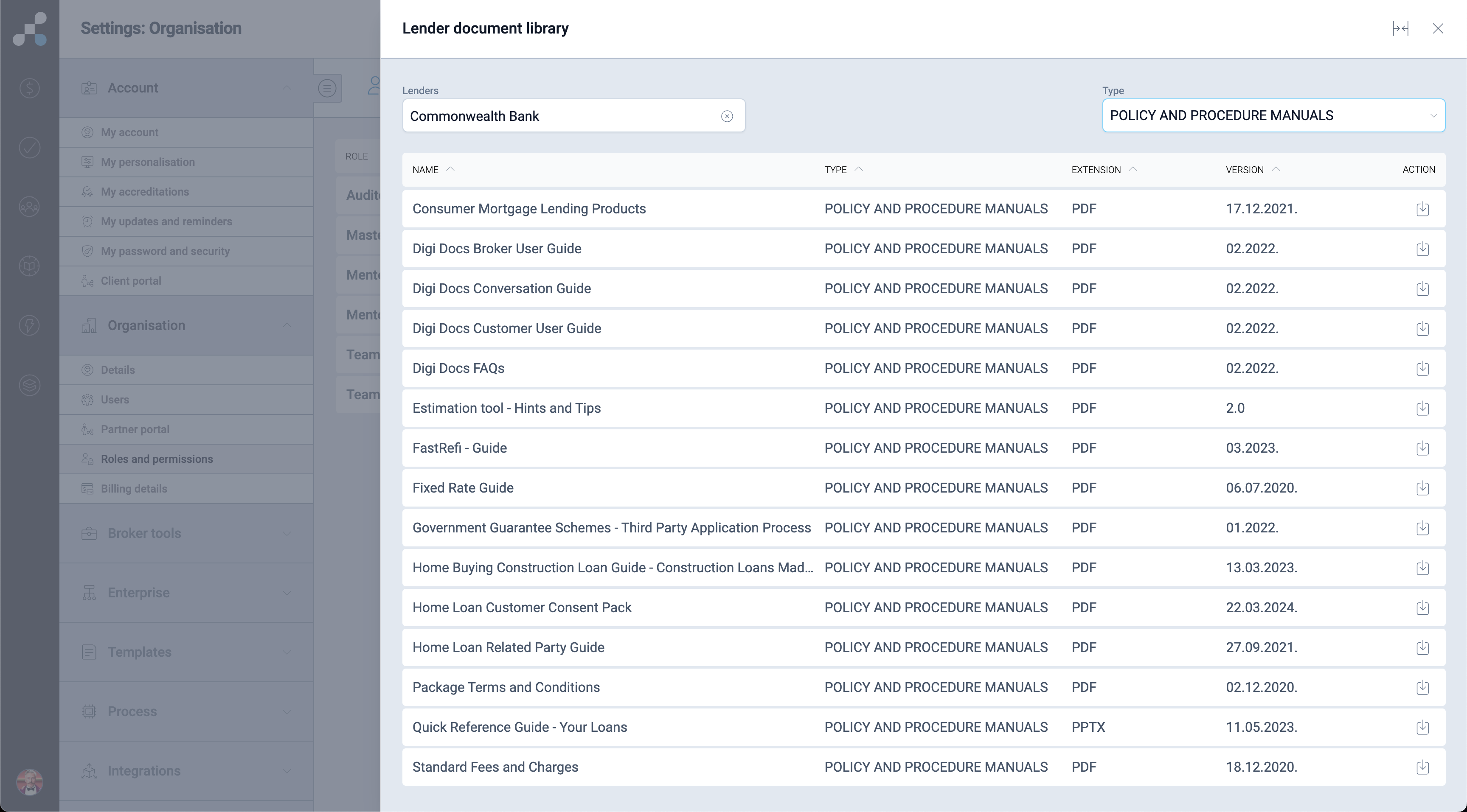The width and height of the screenshot is (1467, 812).
Task: Download Home Loan Related Party Guide
Action: [x=1422, y=647]
